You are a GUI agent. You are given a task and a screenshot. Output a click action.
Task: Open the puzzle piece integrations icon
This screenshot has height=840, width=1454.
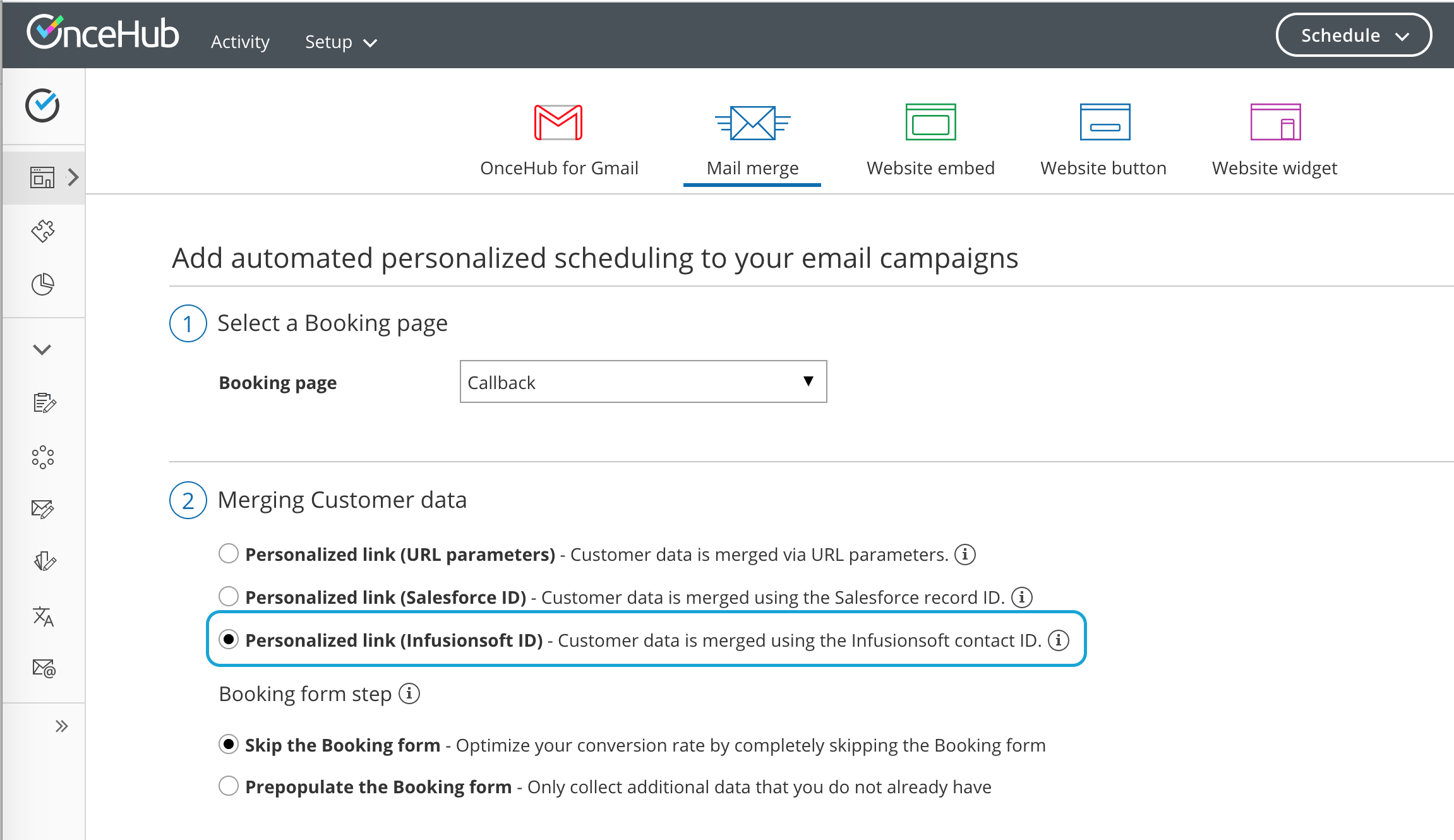click(42, 231)
